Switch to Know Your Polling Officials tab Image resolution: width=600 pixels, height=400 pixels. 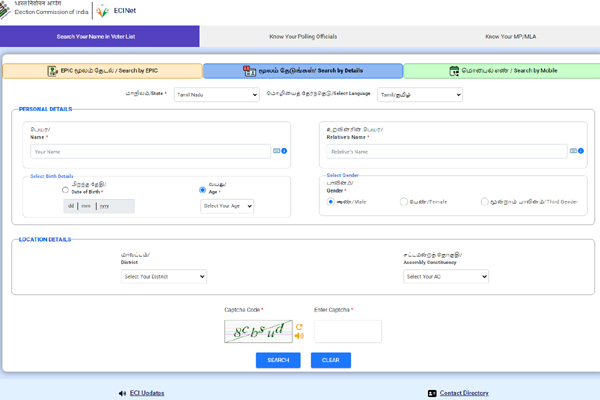(x=299, y=36)
